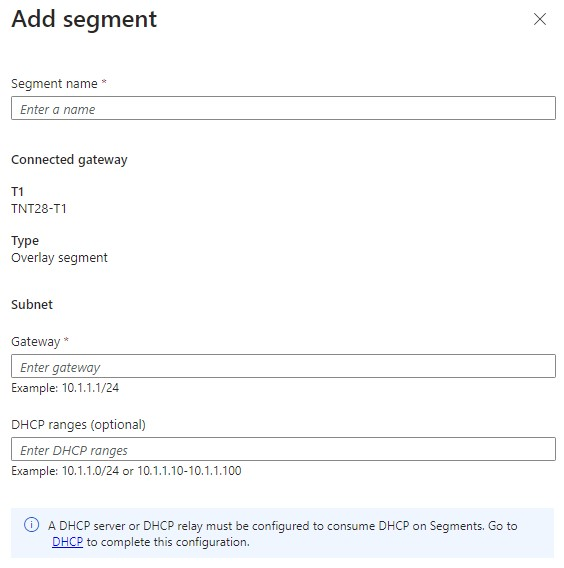Select the DHCP ranges input box
This screenshot has height=568, width=564.
(x=283, y=449)
